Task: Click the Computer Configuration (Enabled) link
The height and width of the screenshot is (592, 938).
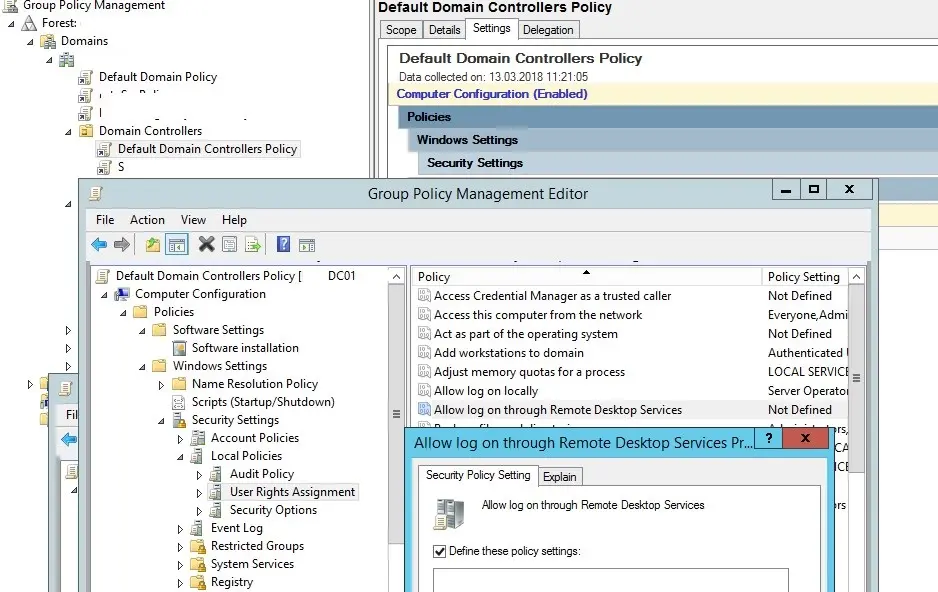Action: click(x=492, y=94)
